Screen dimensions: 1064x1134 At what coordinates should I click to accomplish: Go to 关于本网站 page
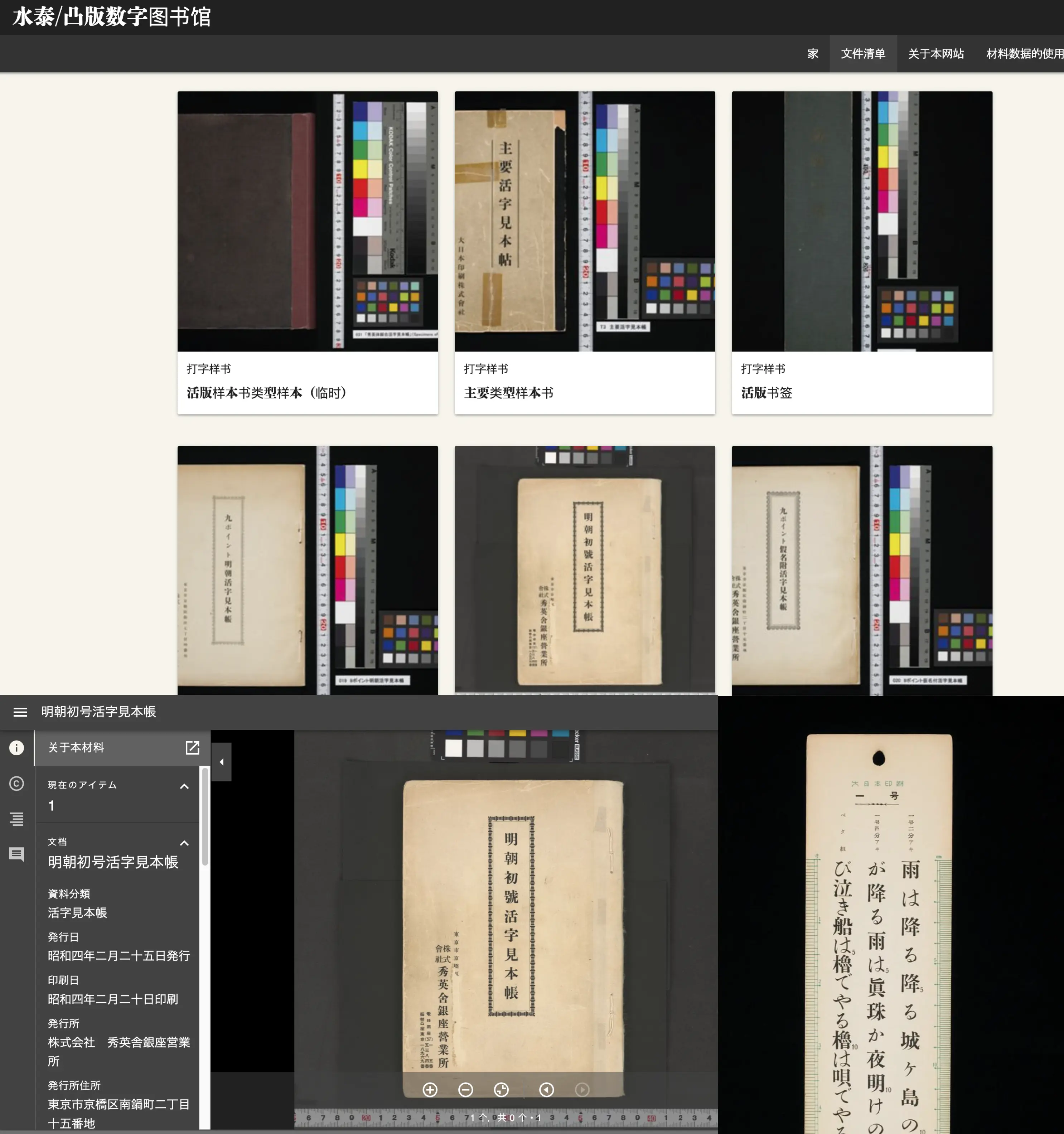point(935,54)
